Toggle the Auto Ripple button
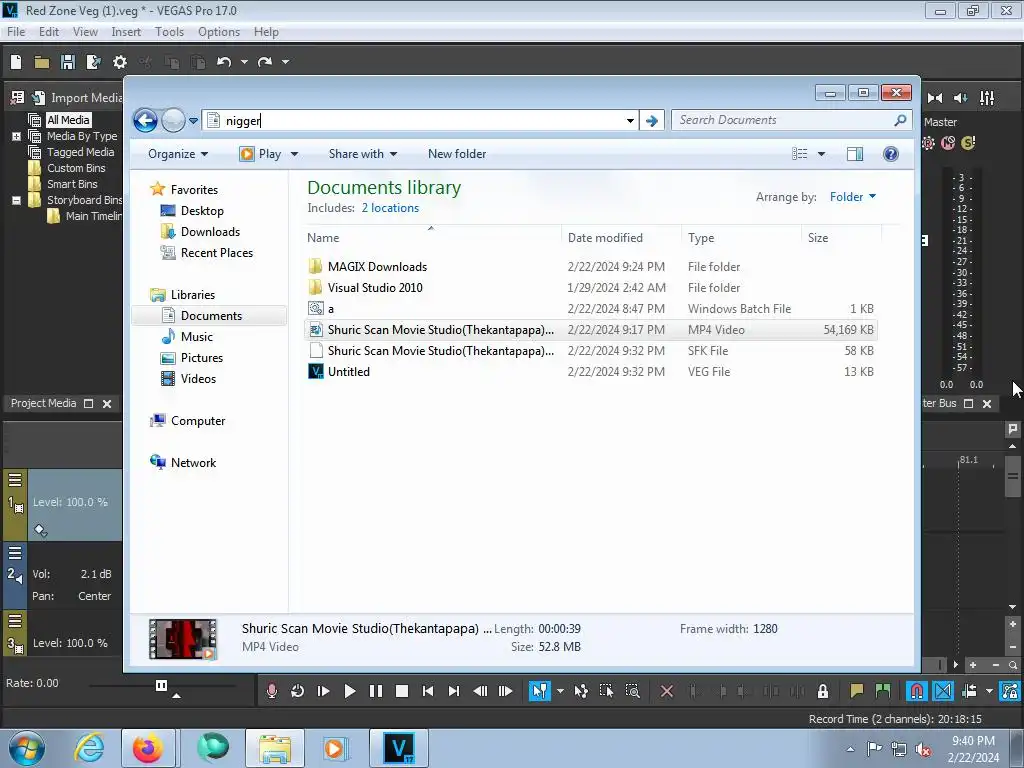 (969, 691)
